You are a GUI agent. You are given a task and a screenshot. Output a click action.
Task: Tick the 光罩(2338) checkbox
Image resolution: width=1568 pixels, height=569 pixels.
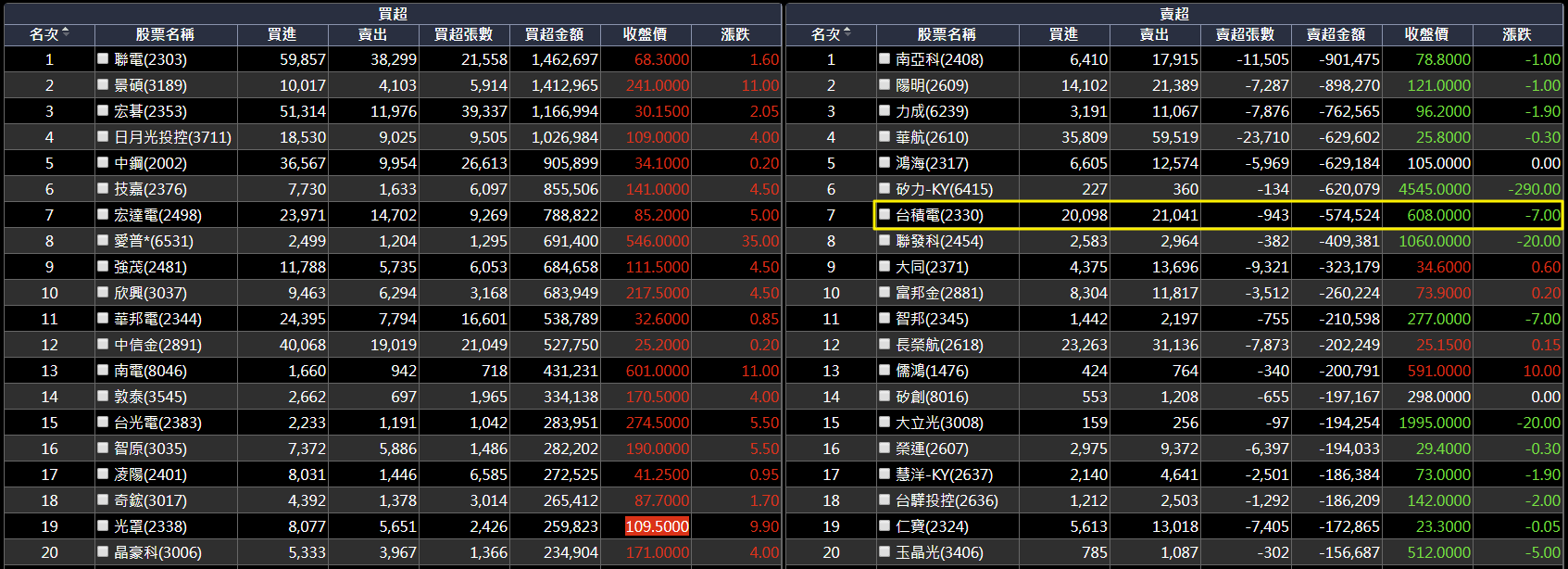(103, 525)
